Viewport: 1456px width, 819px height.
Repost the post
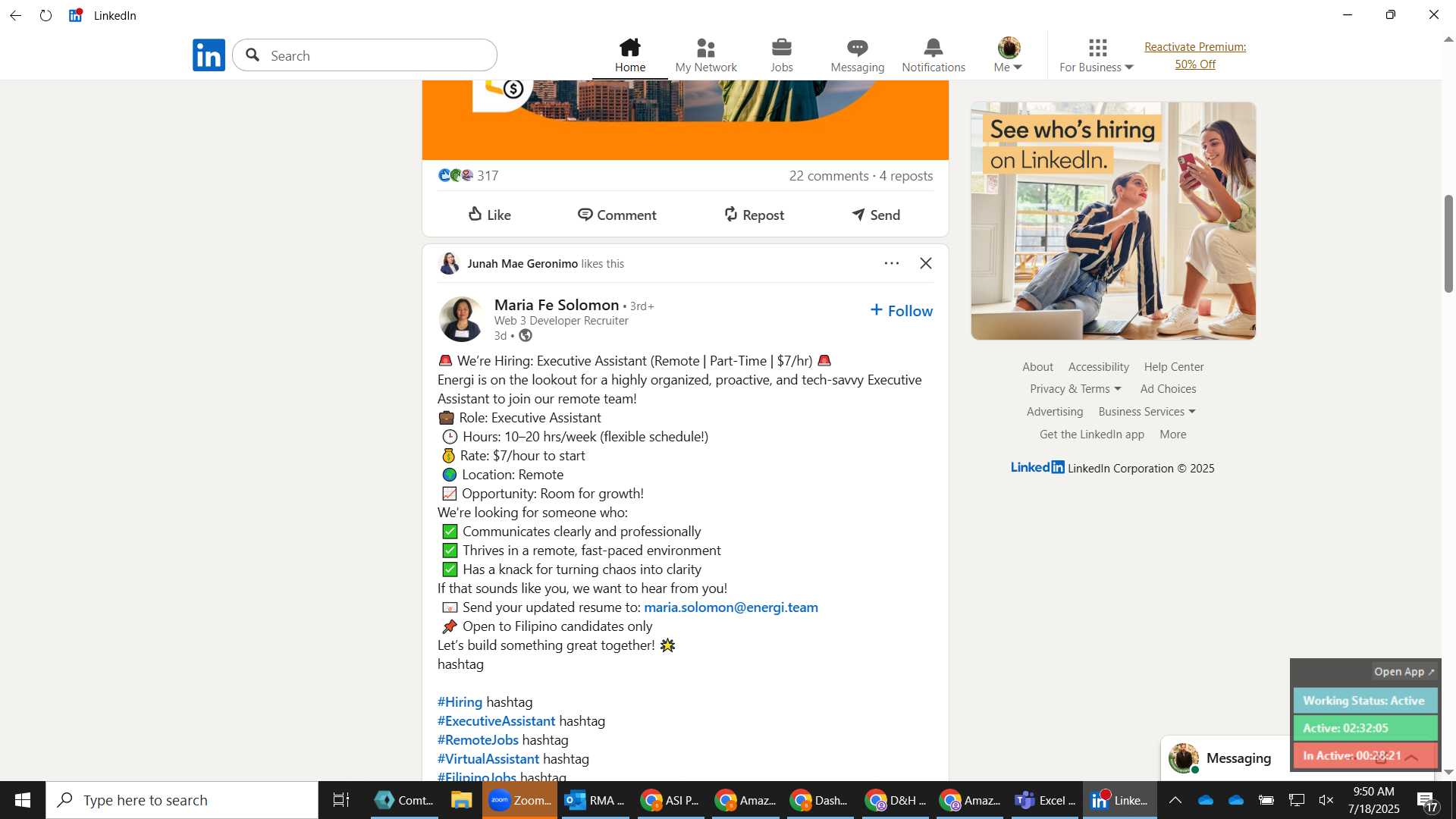pos(754,215)
